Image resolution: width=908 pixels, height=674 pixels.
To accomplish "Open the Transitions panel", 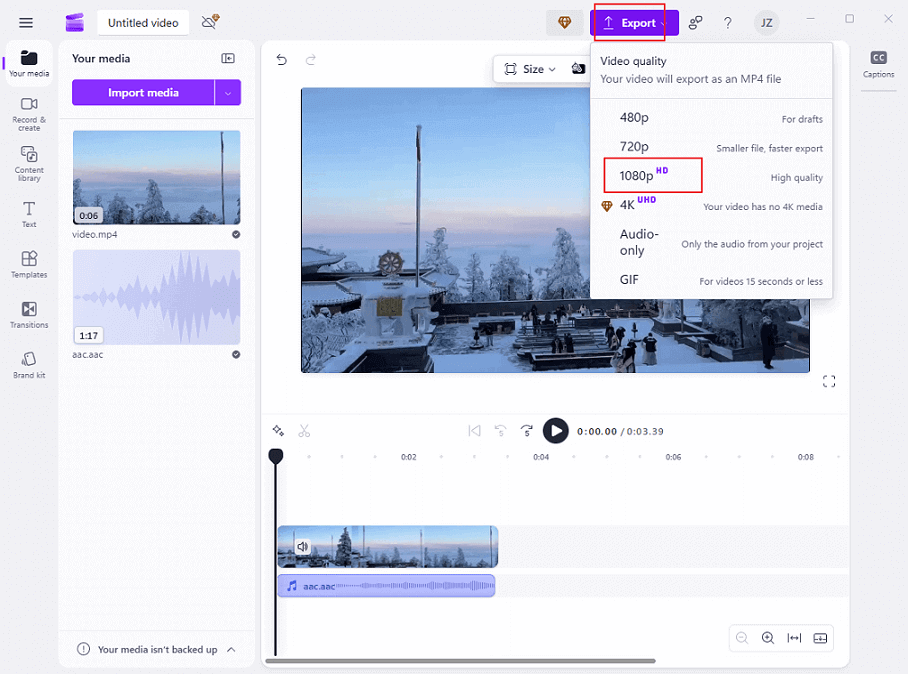I will 29,315.
